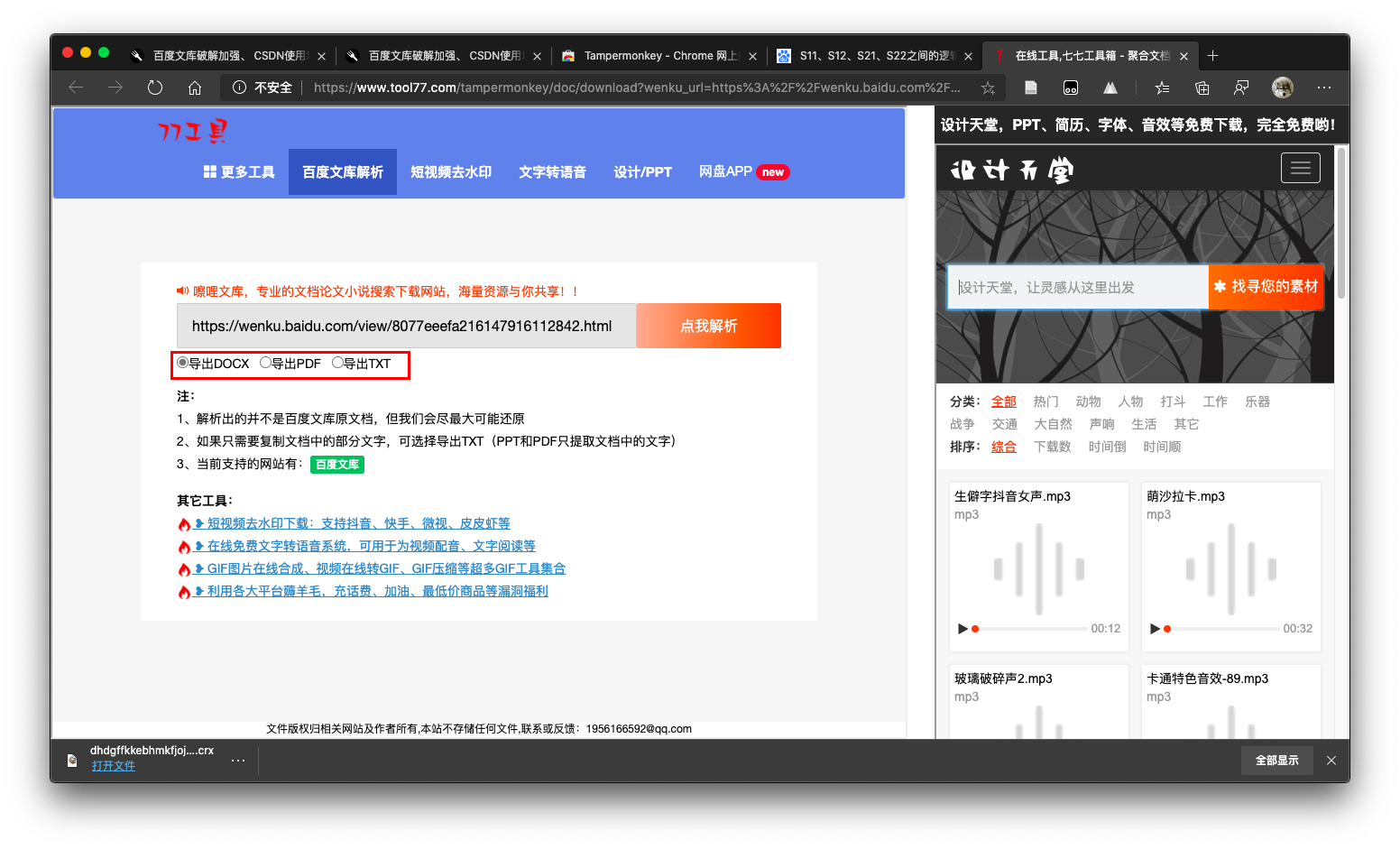The width and height of the screenshot is (1400, 849).
Task: Click the green 百度文库 badge
Action: click(337, 465)
